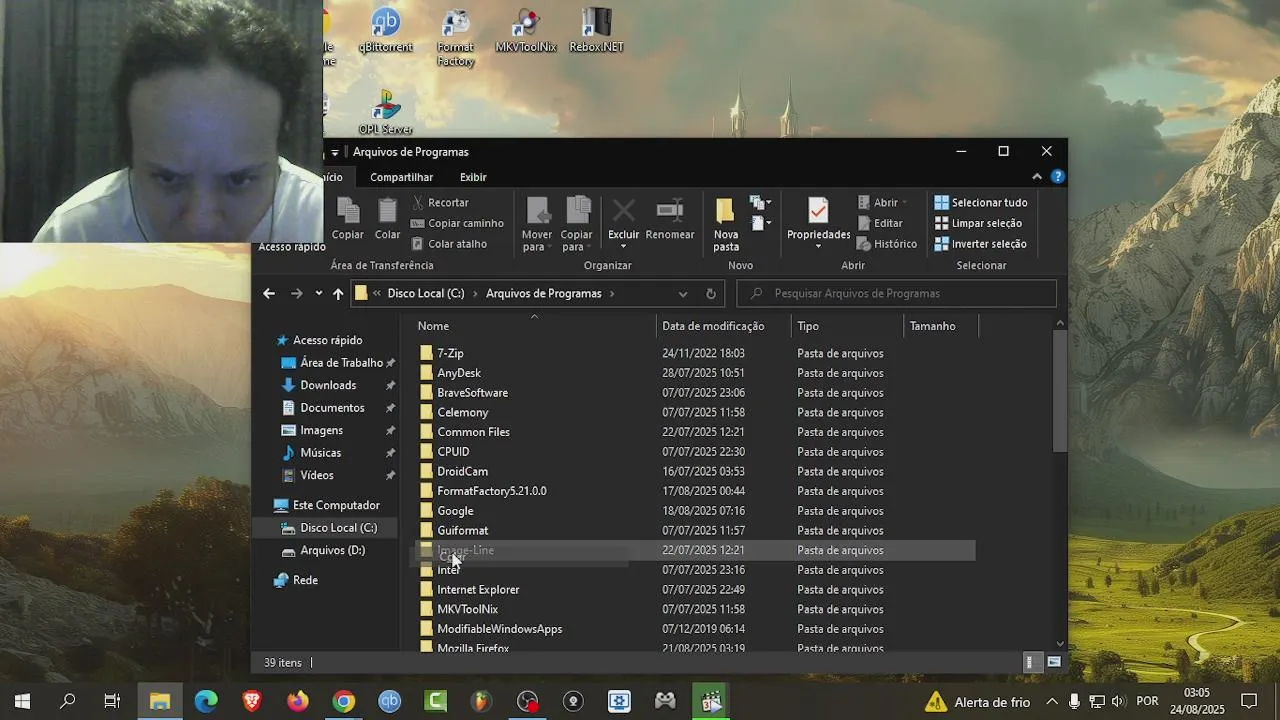1280x720 pixels.
Task: Select the FormatFactory5.21.0.0 folder
Action: coord(695,491)
